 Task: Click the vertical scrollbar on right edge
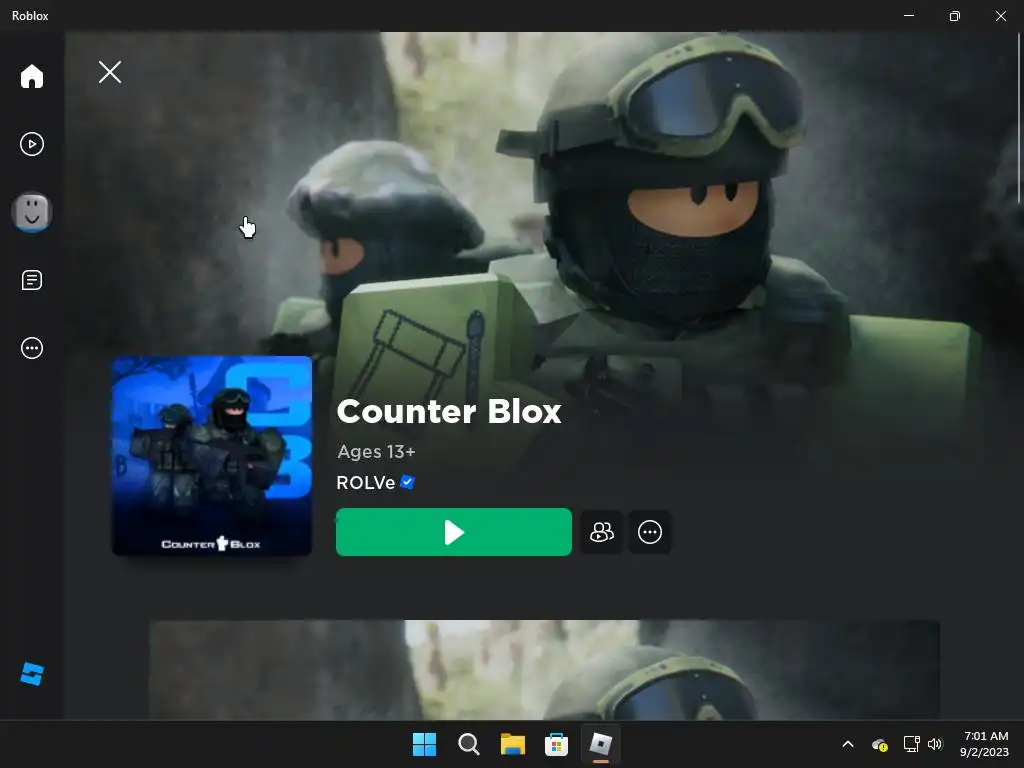(x=1019, y=118)
